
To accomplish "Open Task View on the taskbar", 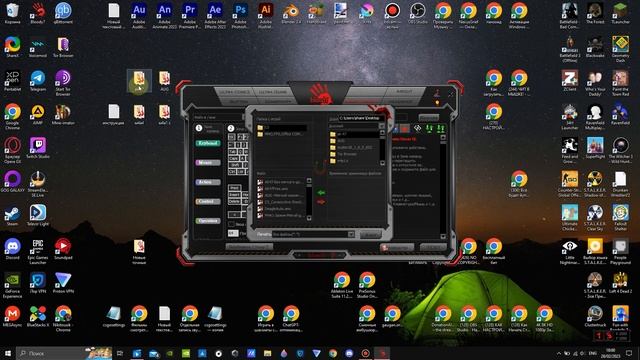I will 120,353.
